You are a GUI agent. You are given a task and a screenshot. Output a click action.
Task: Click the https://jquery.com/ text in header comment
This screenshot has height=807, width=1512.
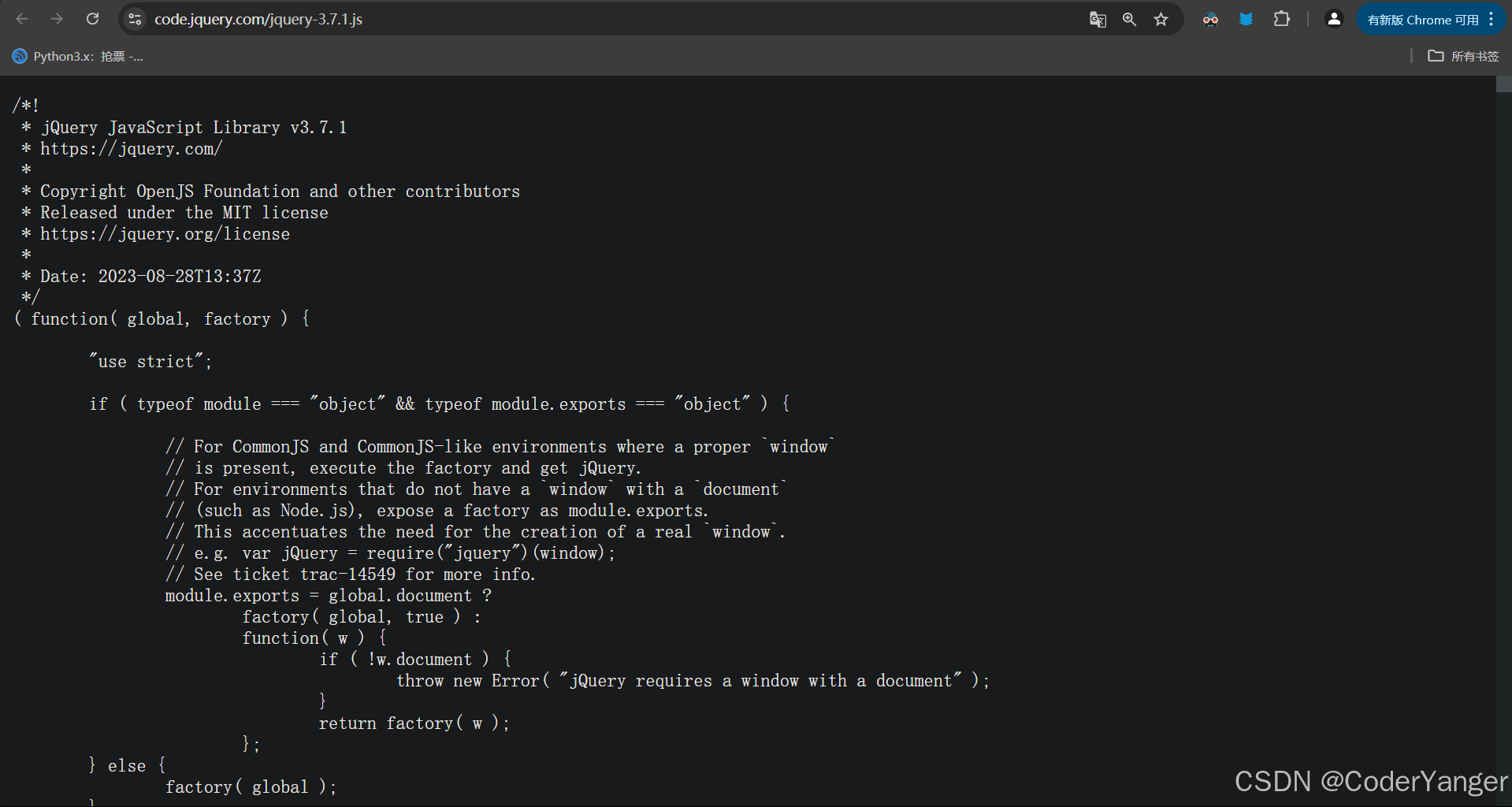pyautogui.click(x=132, y=149)
